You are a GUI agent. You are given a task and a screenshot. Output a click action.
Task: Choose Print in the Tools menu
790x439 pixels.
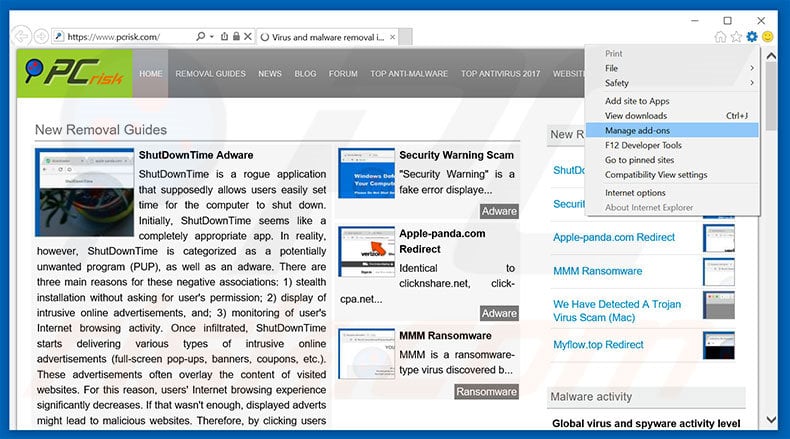672,53
